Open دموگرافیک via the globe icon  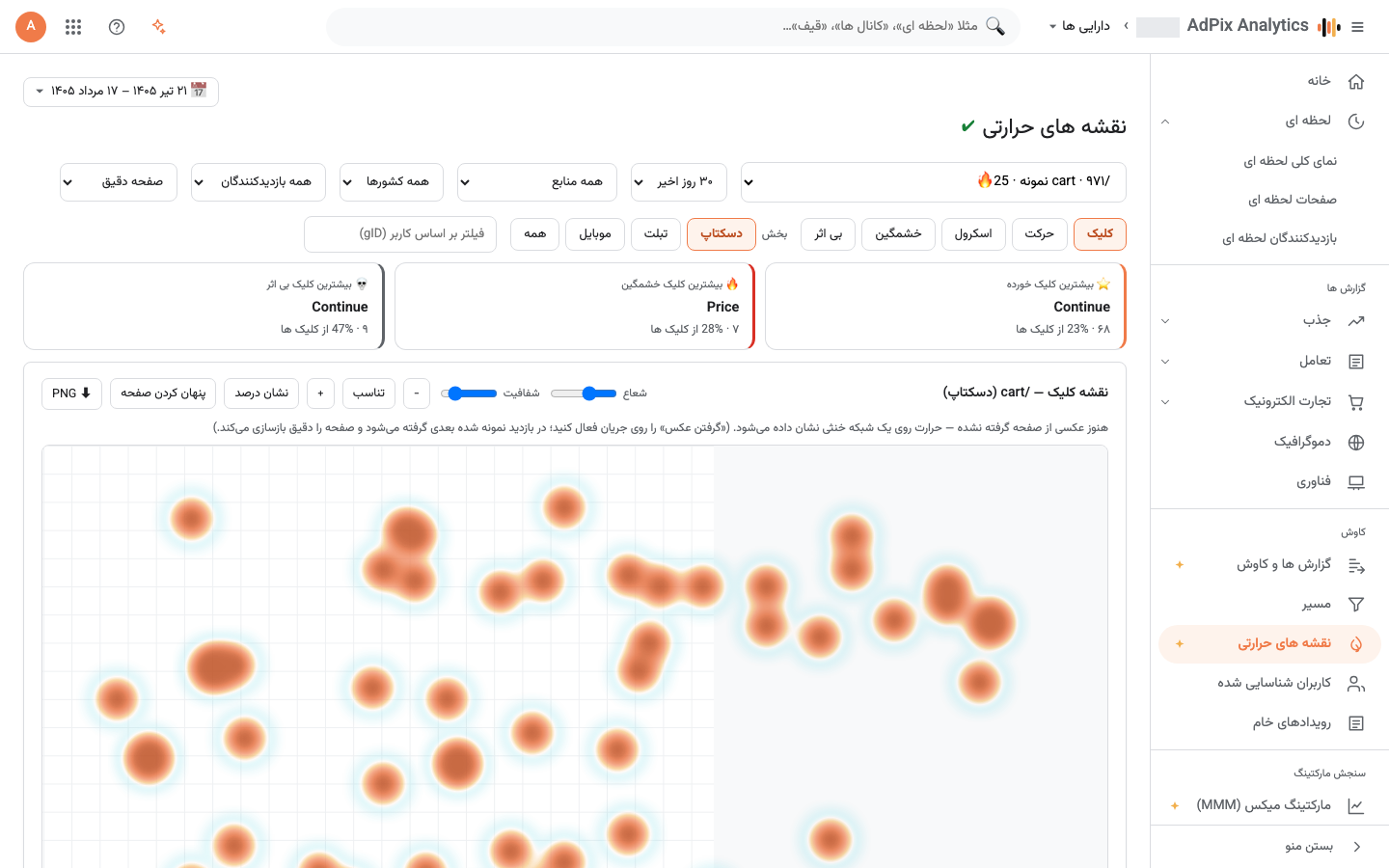(1356, 443)
